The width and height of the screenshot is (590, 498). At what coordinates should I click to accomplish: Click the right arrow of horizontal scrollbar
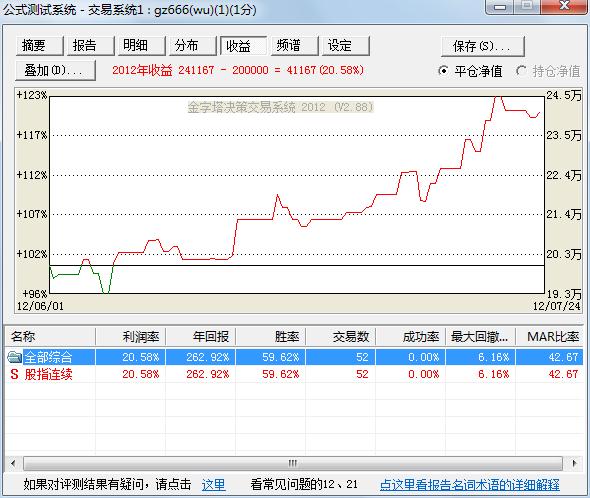click(x=574, y=463)
